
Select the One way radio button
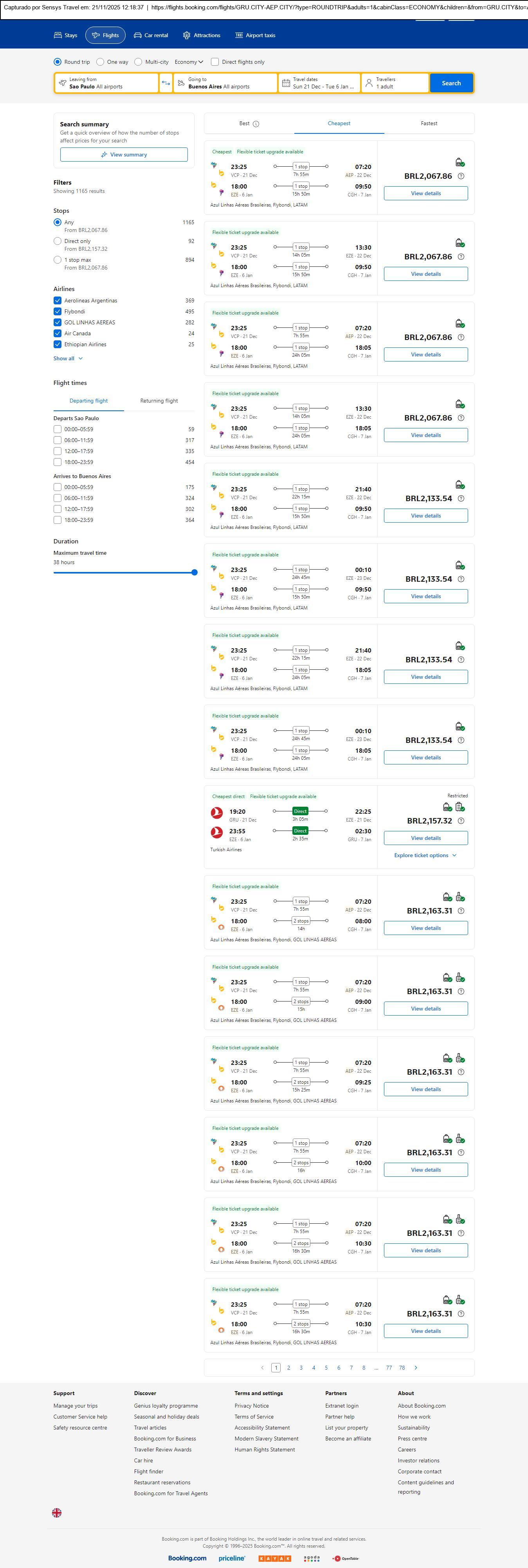(x=101, y=61)
